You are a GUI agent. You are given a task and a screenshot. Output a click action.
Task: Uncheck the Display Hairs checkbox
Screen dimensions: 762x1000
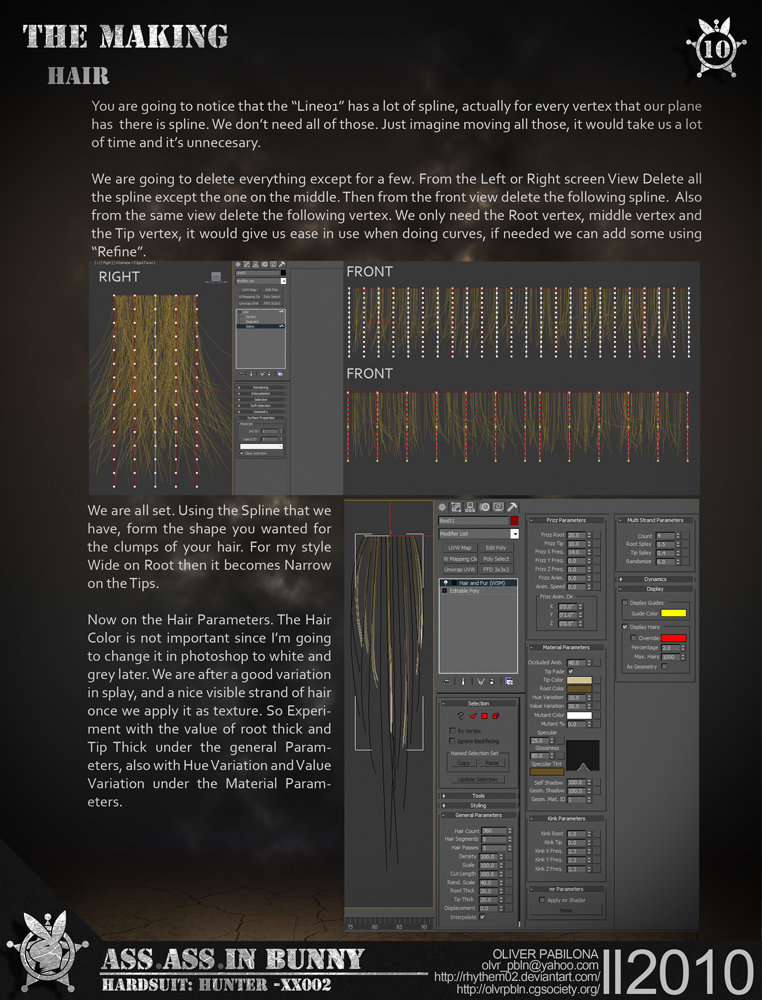point(625,627)
